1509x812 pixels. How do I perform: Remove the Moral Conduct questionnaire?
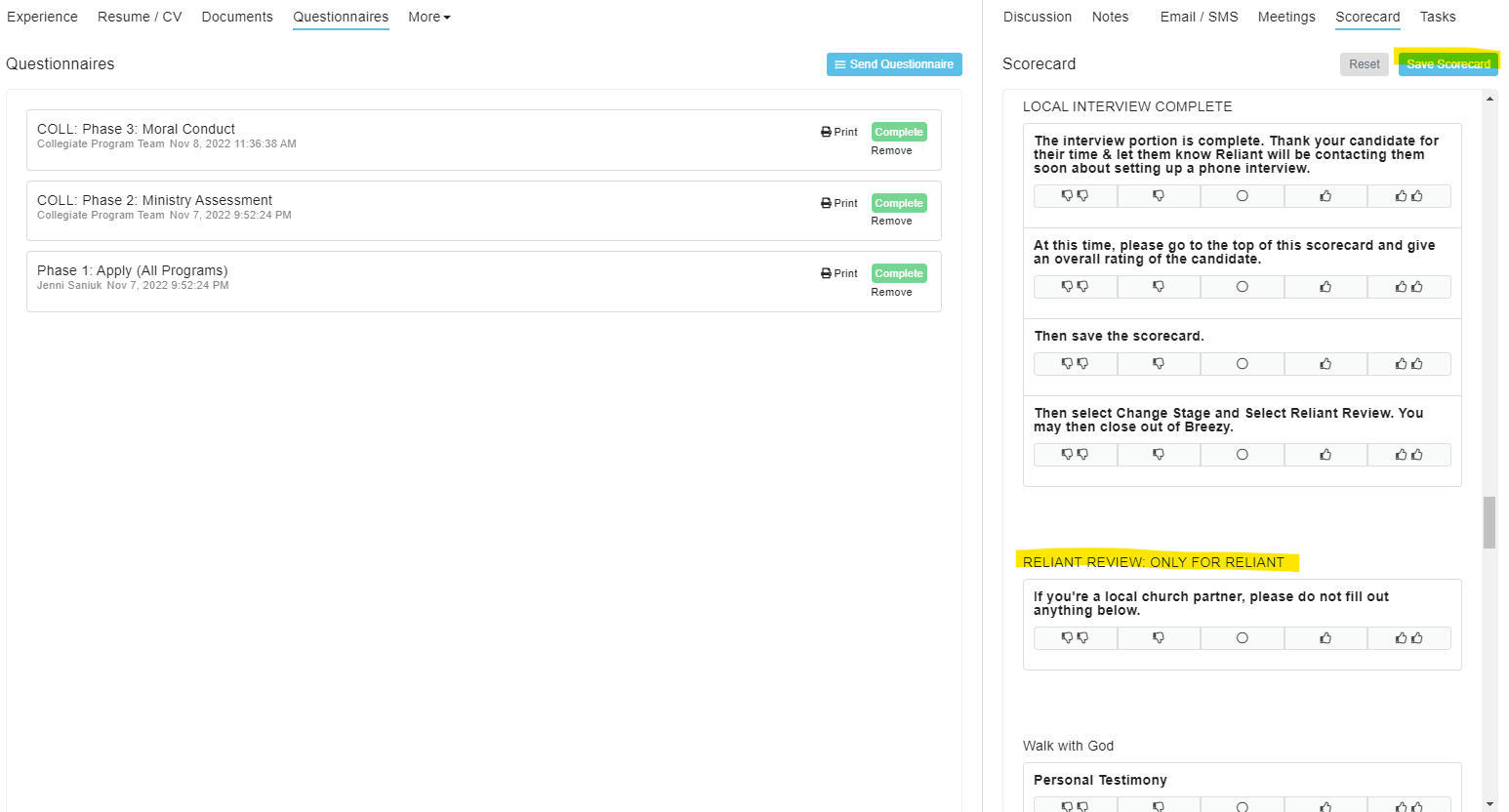point(891,150)
